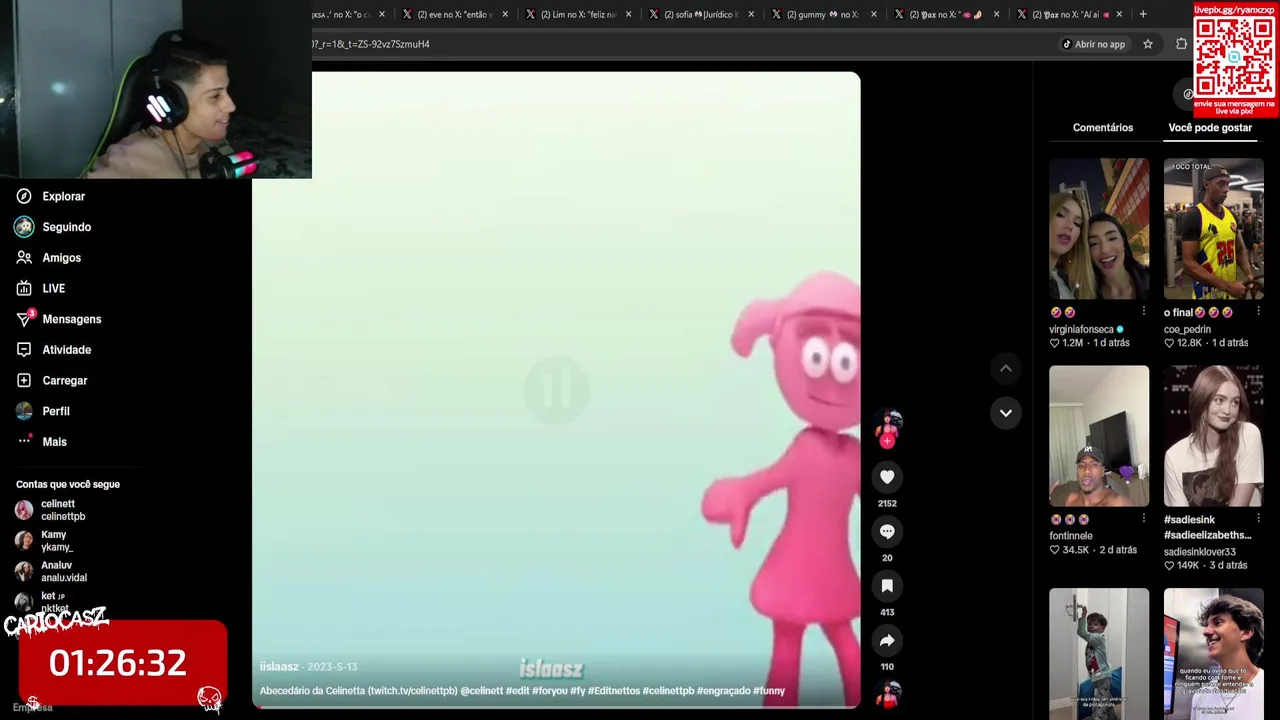Open options for virginiafonseca video card
Viewport: 1280px width, 720px height.
[x=1143, y=312]
